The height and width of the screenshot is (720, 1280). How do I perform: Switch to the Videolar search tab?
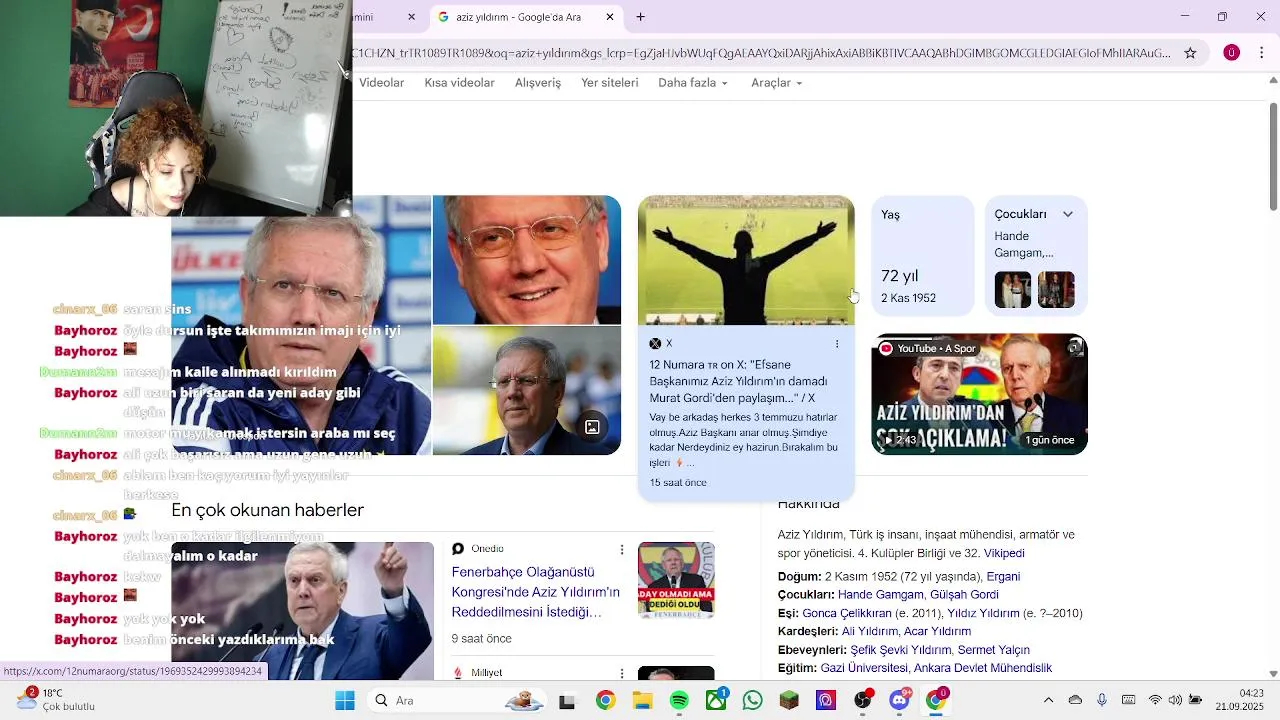382,83
